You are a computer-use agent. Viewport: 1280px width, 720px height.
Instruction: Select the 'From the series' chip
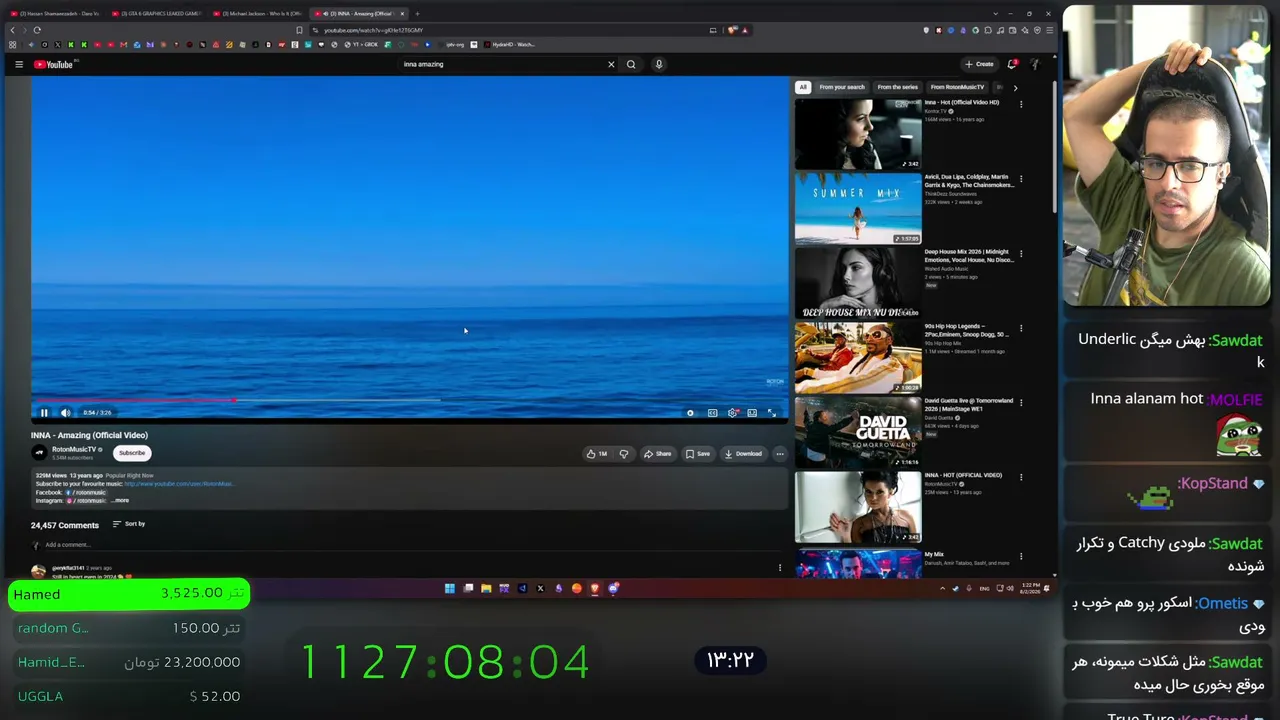897,87
